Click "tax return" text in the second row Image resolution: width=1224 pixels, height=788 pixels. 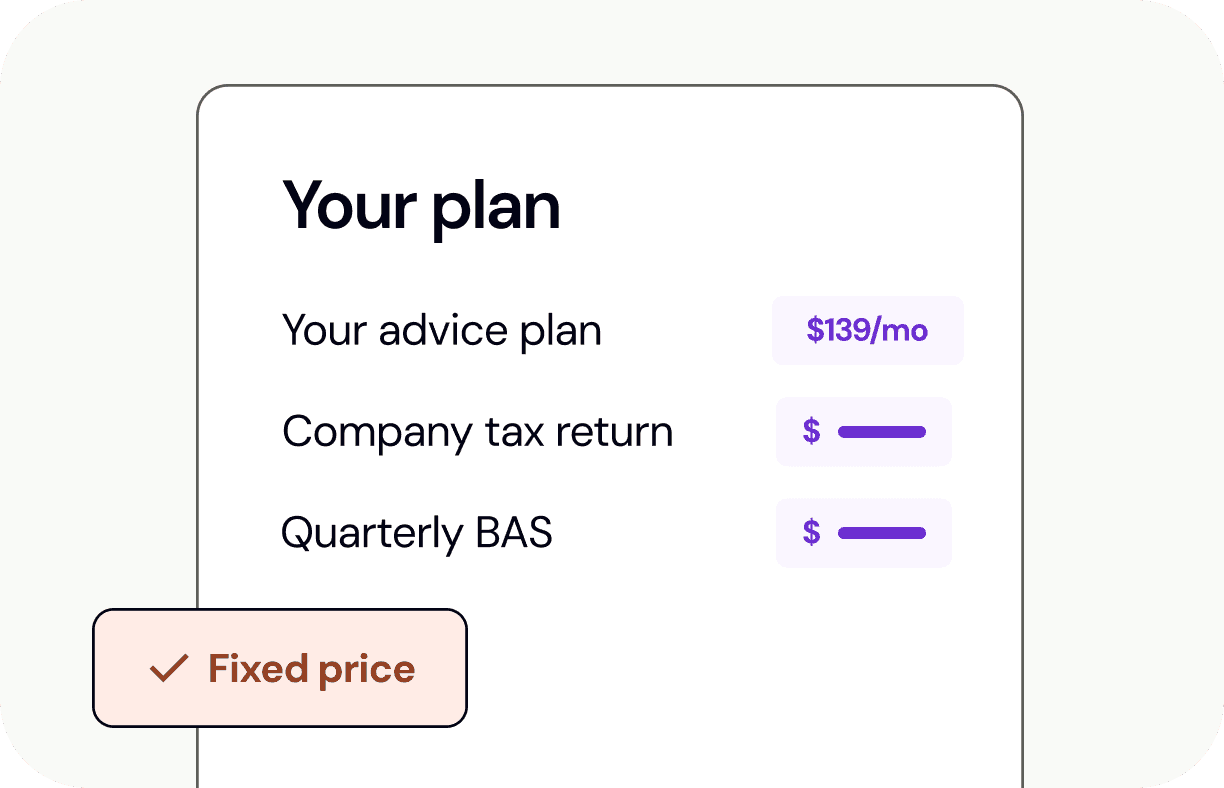coord(579,432)
